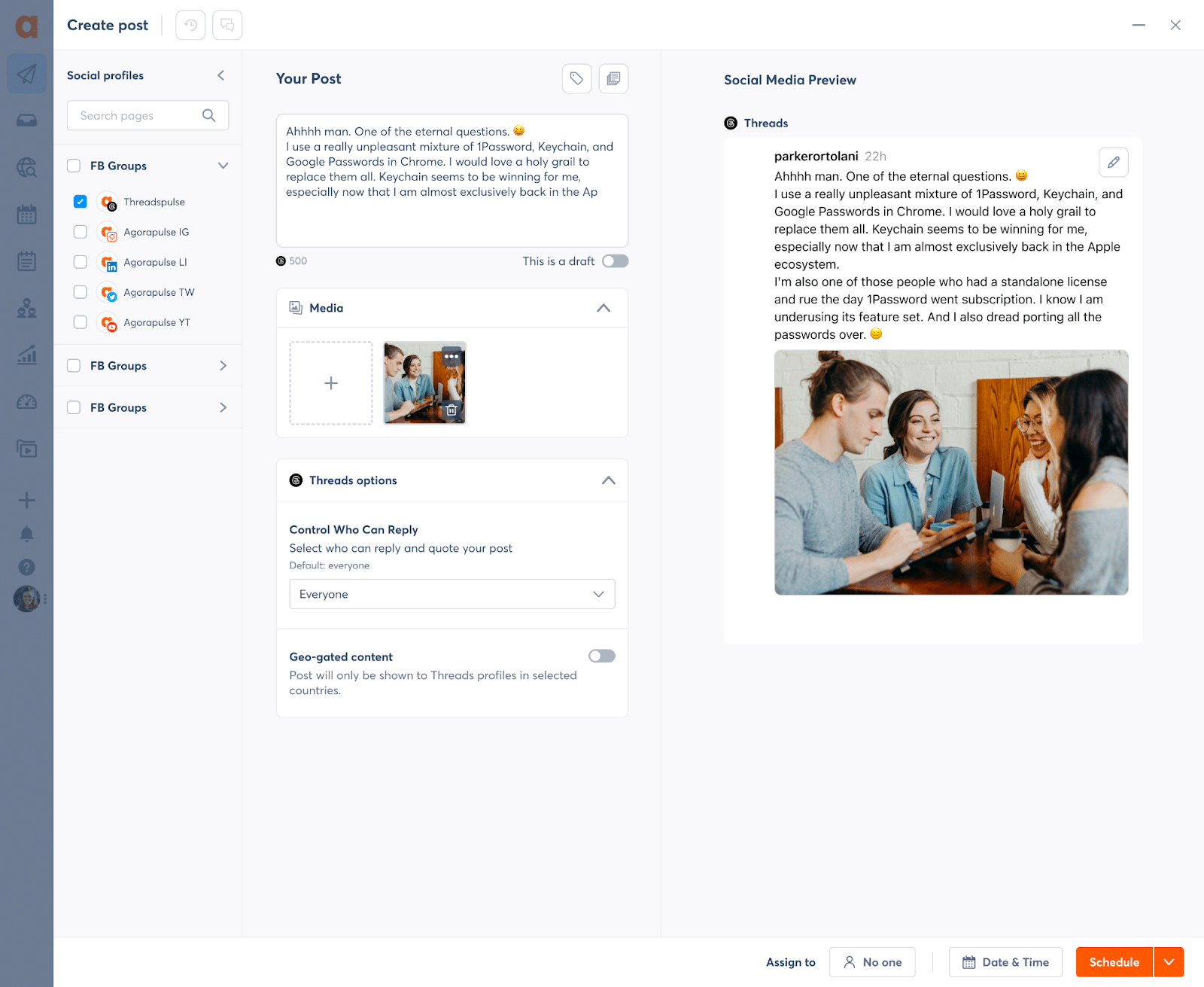Close the Create post window
Screen dimensions: 1204x987
tap(1175, 25)
